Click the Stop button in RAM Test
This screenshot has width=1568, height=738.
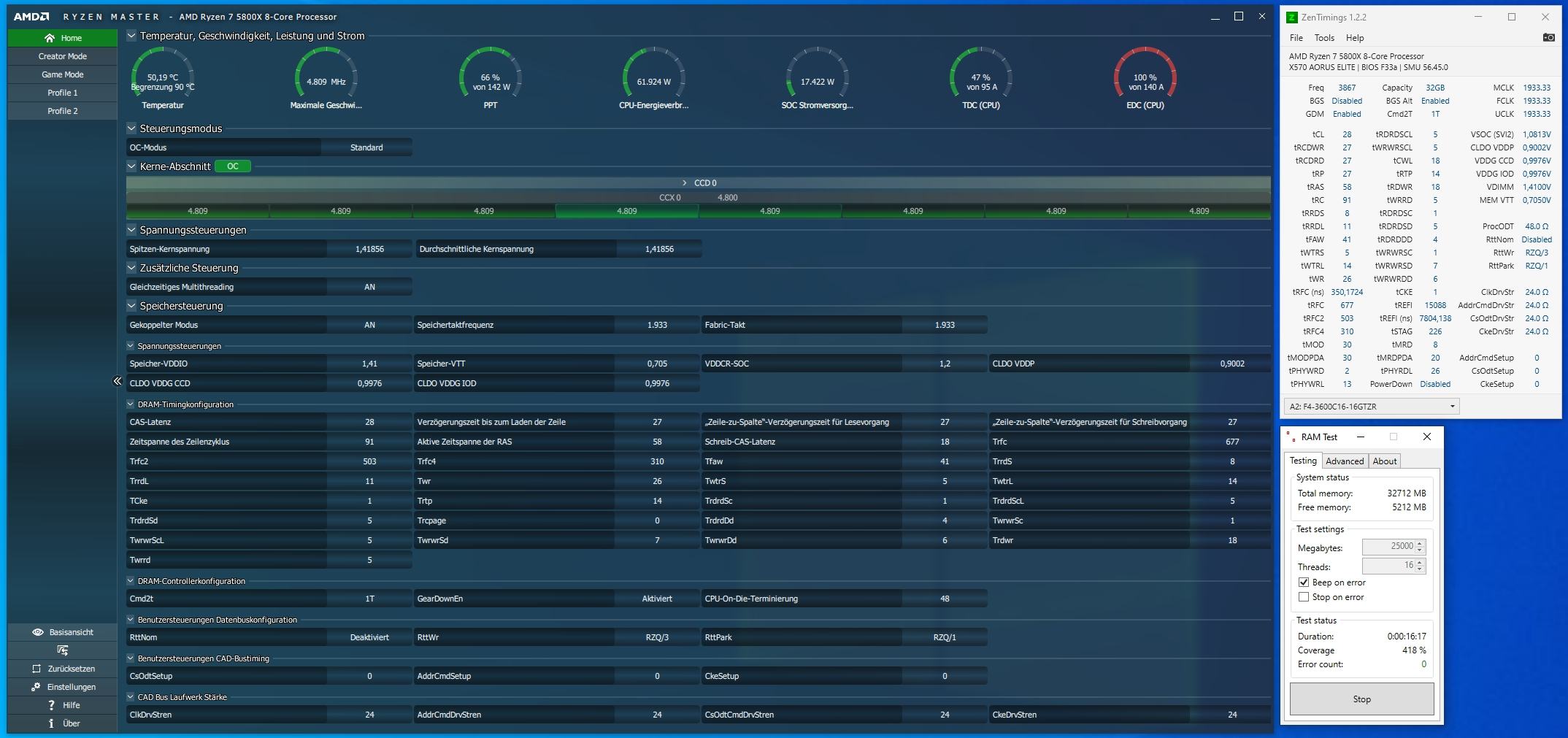coord(1362,699)
